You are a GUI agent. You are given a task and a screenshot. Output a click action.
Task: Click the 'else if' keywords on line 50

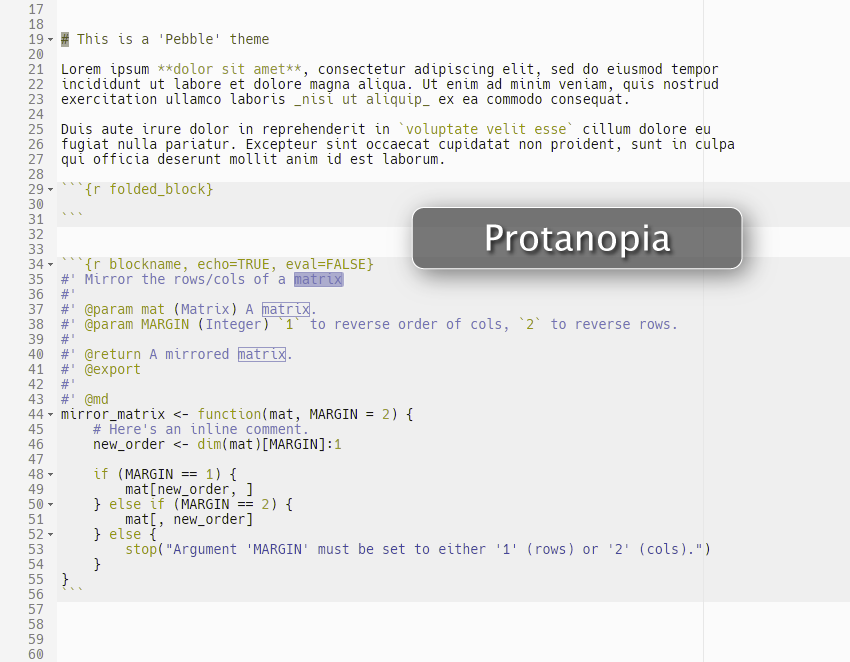pyautogui.click(x=137, y=505)
